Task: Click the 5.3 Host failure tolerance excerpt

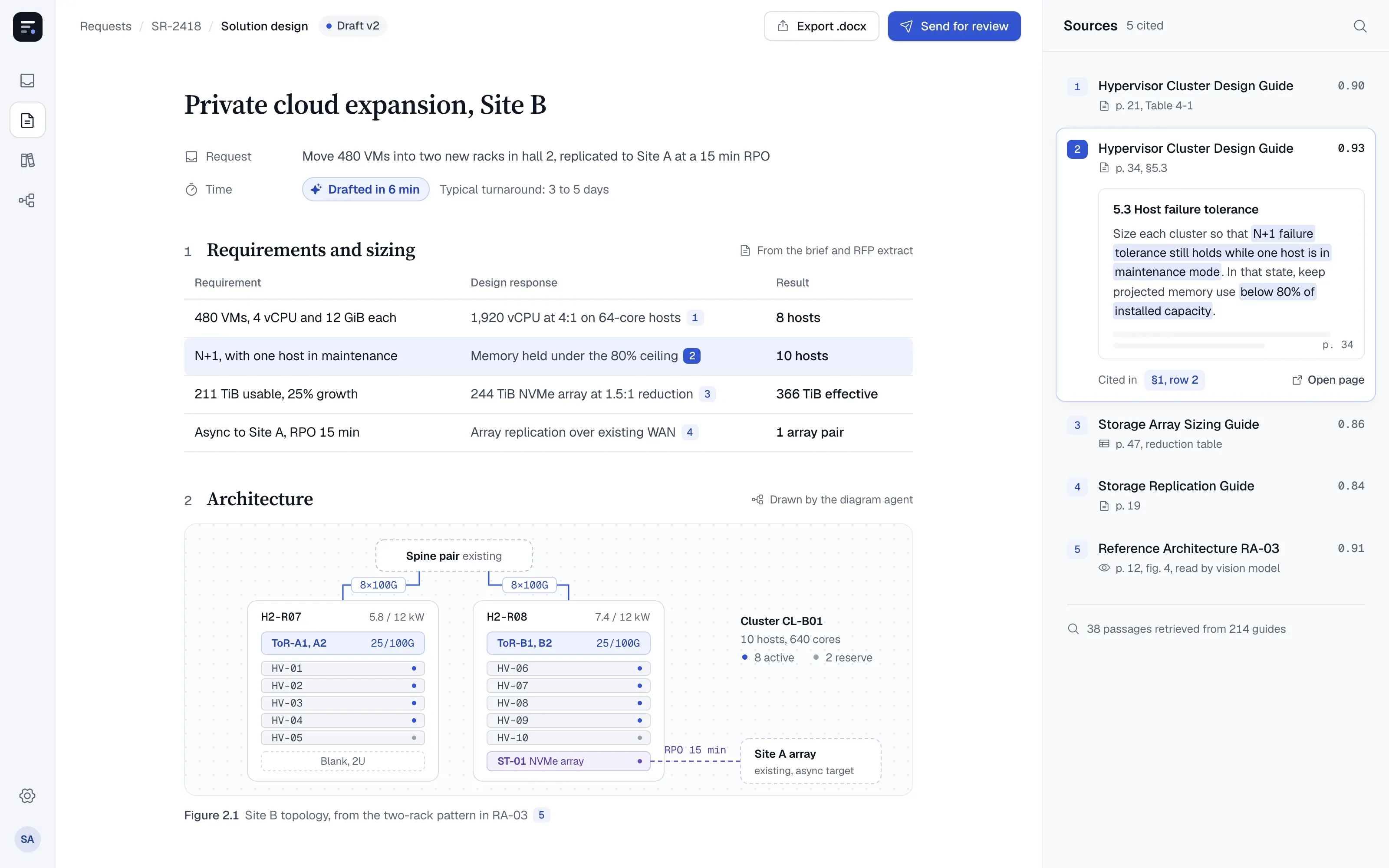Action: [x=1231, y=274]
